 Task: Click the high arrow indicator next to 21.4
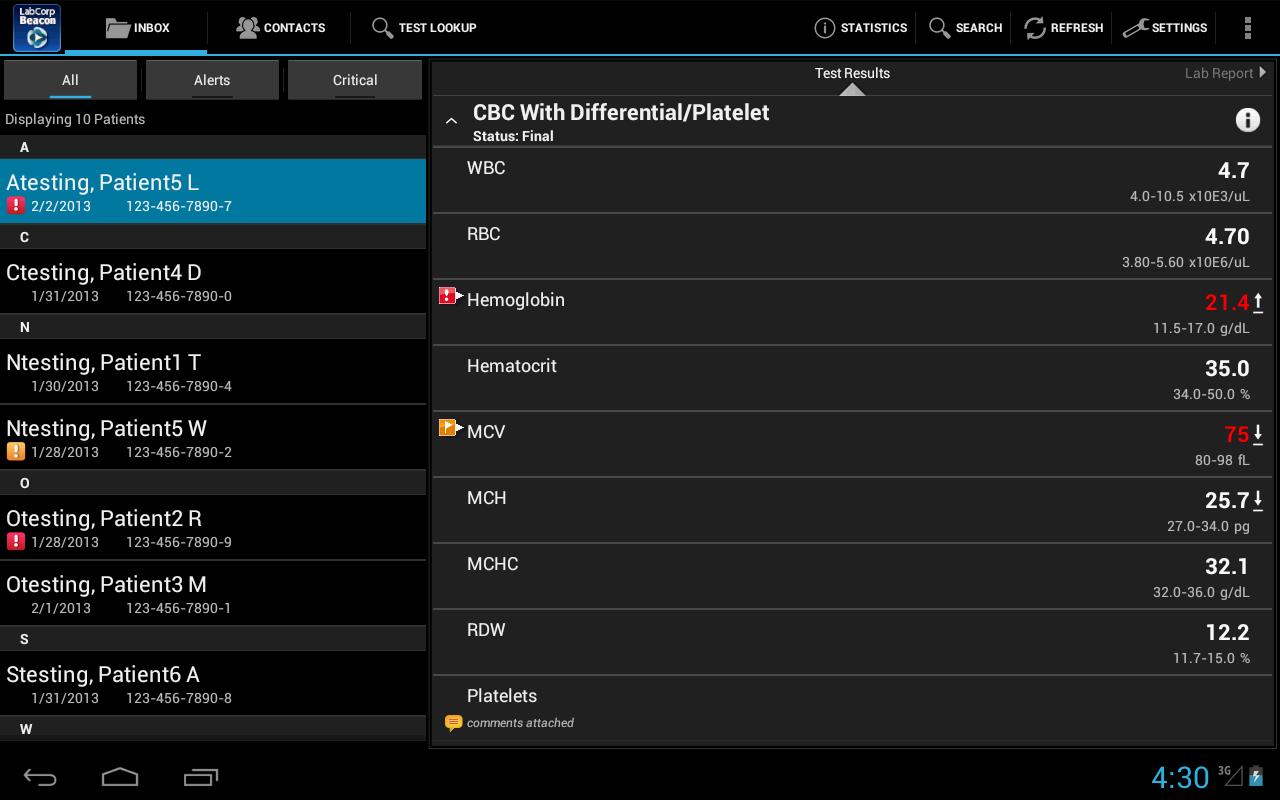tap(1258, 302)
